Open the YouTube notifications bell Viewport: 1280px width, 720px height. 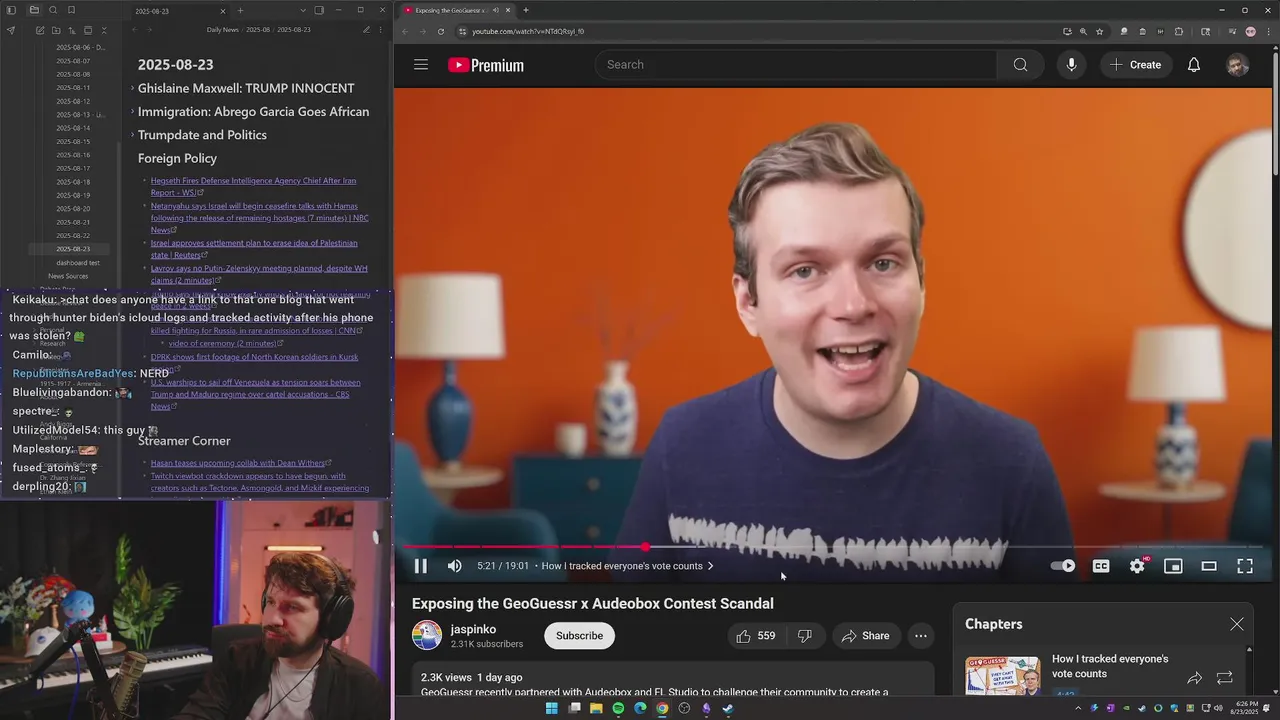click(x=1194, y=65)
